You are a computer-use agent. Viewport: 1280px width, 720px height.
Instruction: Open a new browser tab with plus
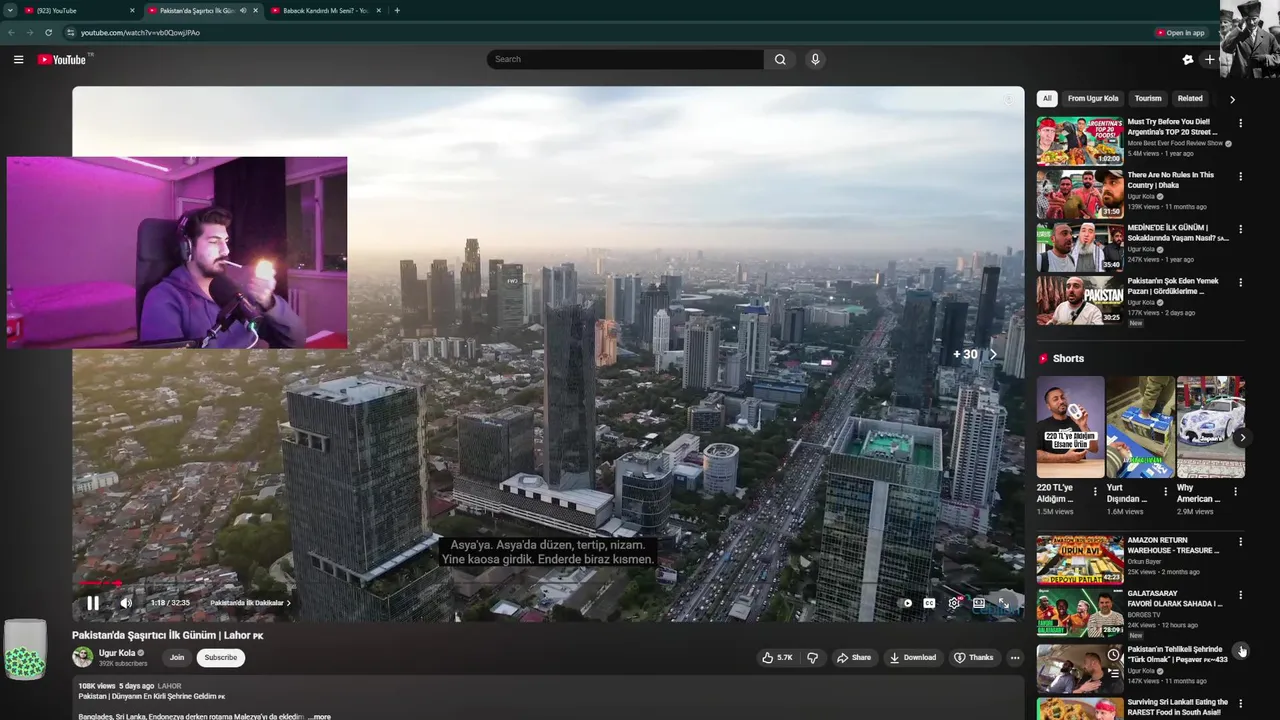click(x=397, y=10)
